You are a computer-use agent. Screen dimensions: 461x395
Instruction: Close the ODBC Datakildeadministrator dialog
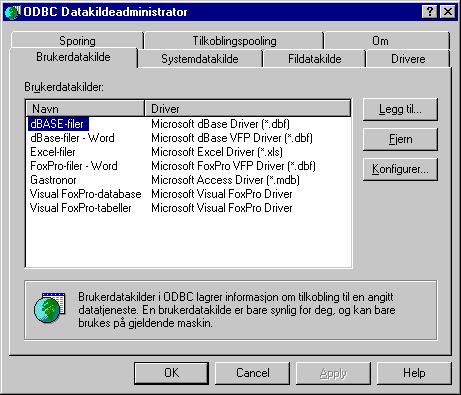coord(448,12)
